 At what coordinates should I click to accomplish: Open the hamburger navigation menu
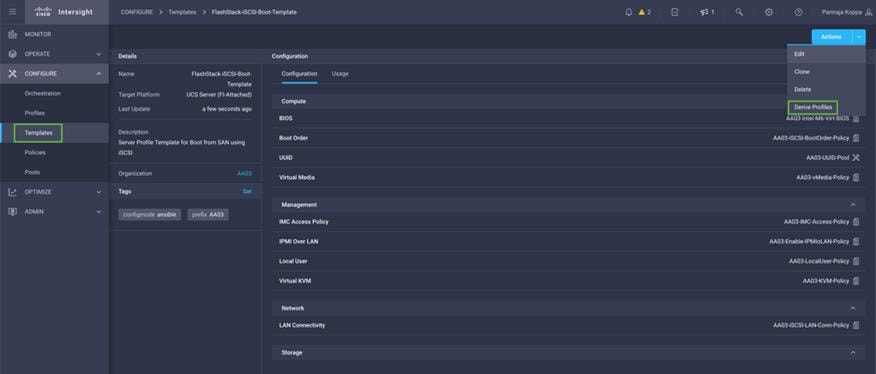(12, 12)
